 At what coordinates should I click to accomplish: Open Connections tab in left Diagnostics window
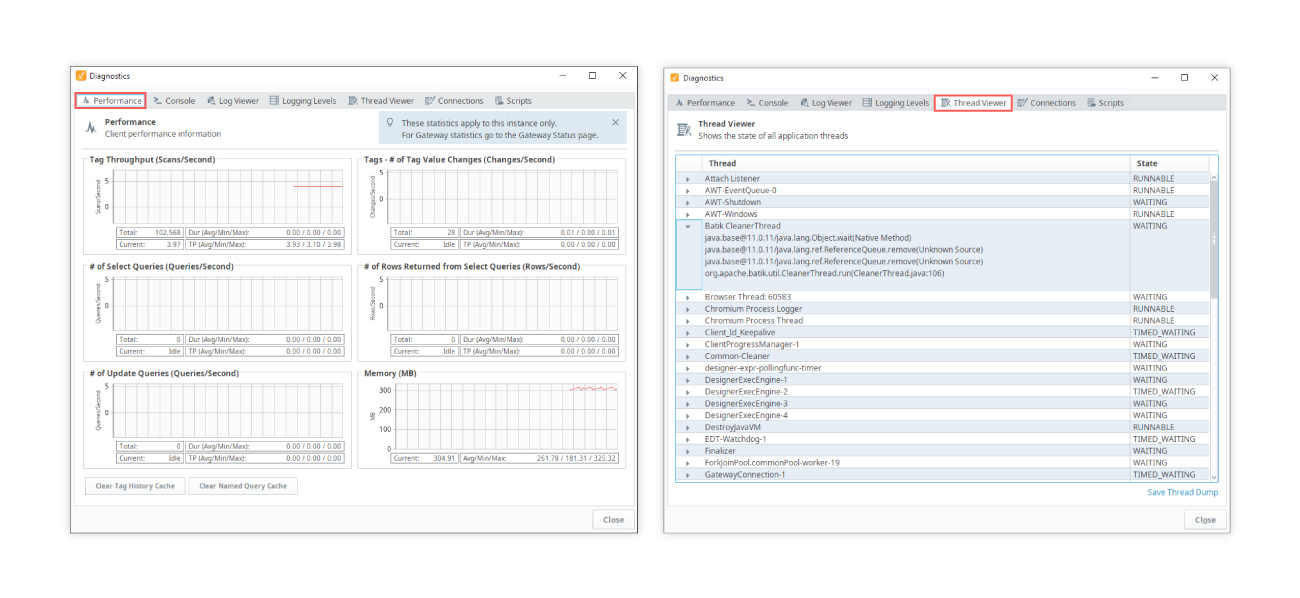[454, 101]
